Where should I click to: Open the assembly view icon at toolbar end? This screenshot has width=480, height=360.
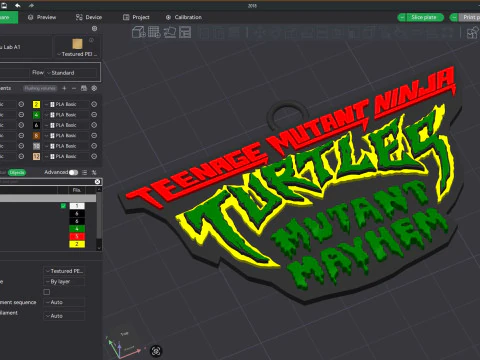click(472, 33)
